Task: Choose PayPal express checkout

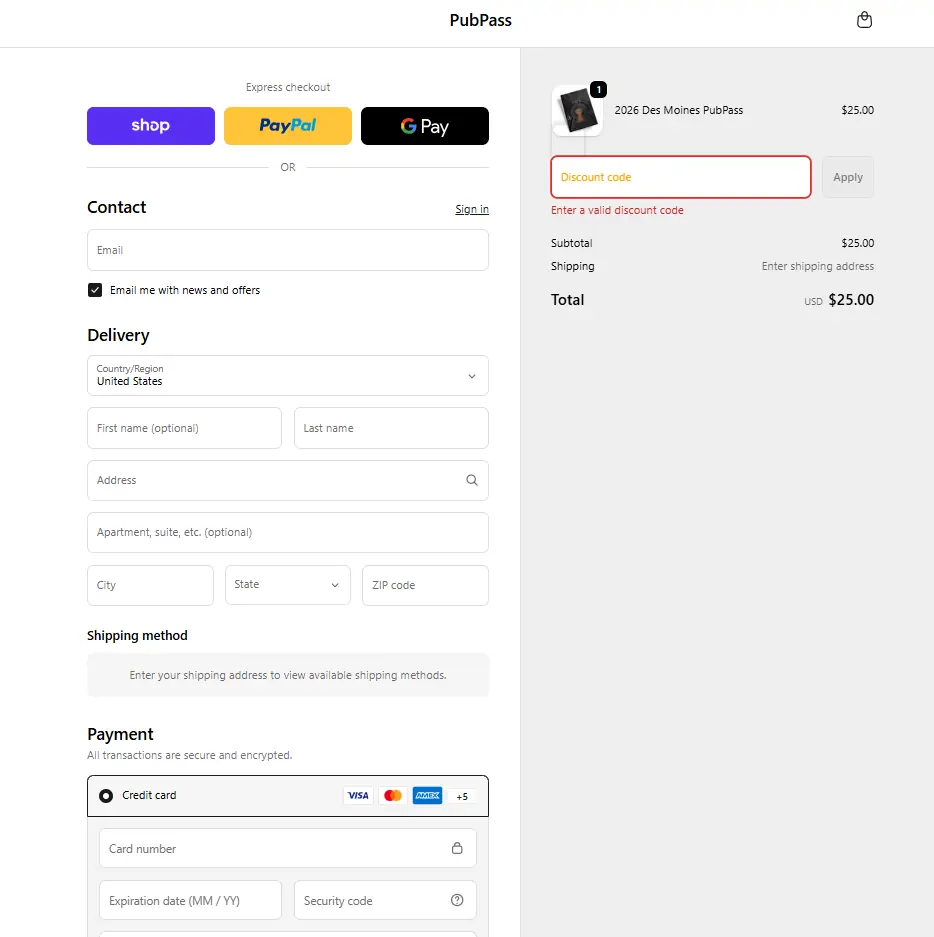Action: (x=288, y=126)
